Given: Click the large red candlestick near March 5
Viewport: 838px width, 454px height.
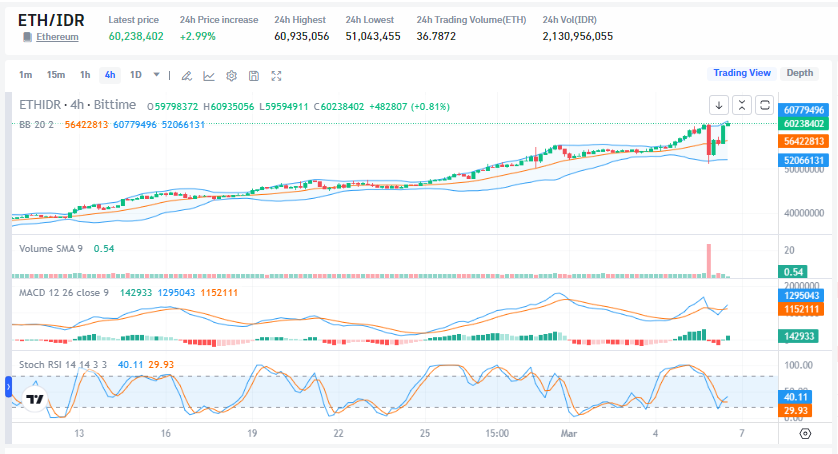Looking at the screenshot, I should pos(709,140).
